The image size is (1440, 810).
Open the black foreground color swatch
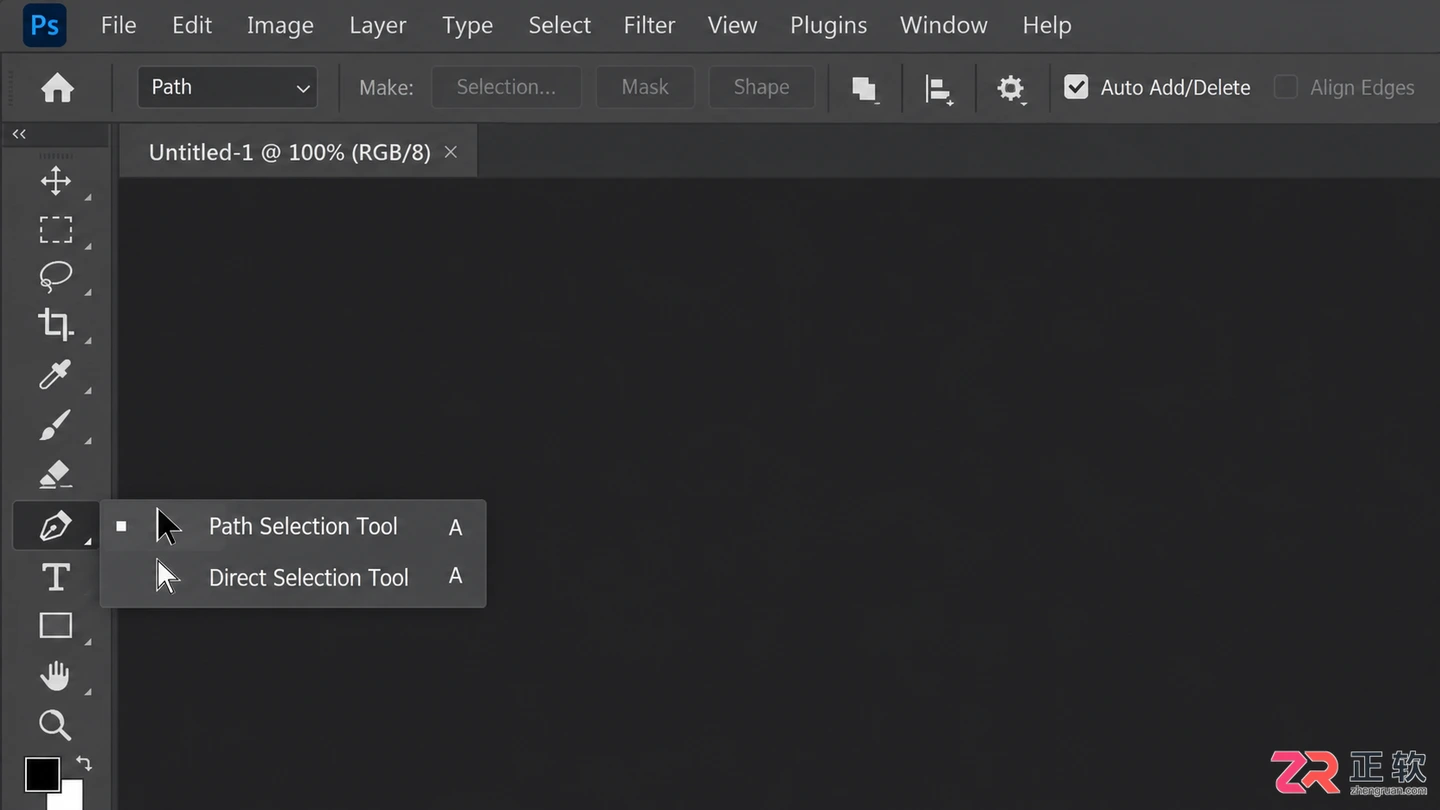42,774
